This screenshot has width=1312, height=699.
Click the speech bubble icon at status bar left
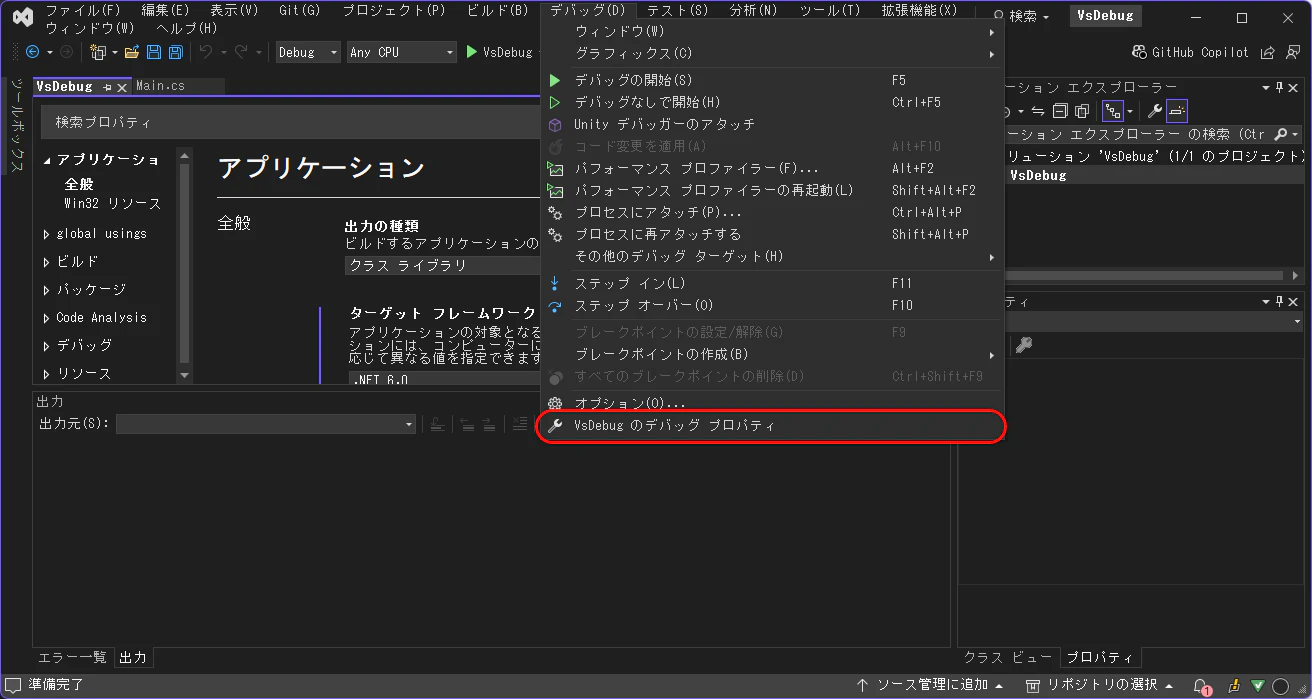click(14, 685)
